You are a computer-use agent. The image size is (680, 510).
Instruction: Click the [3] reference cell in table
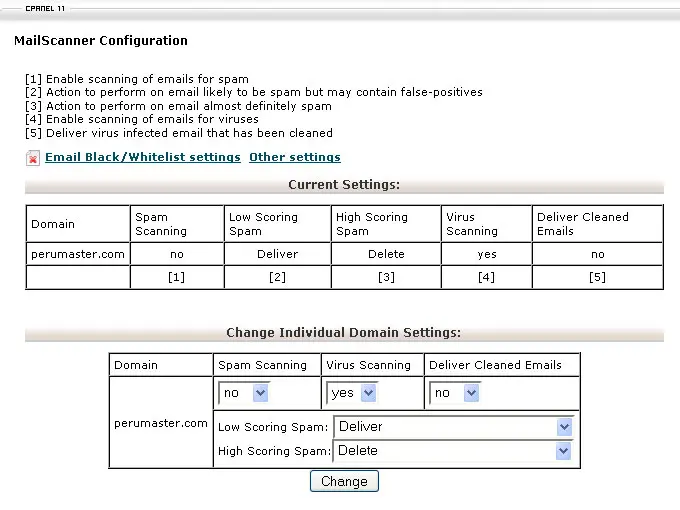386,277
